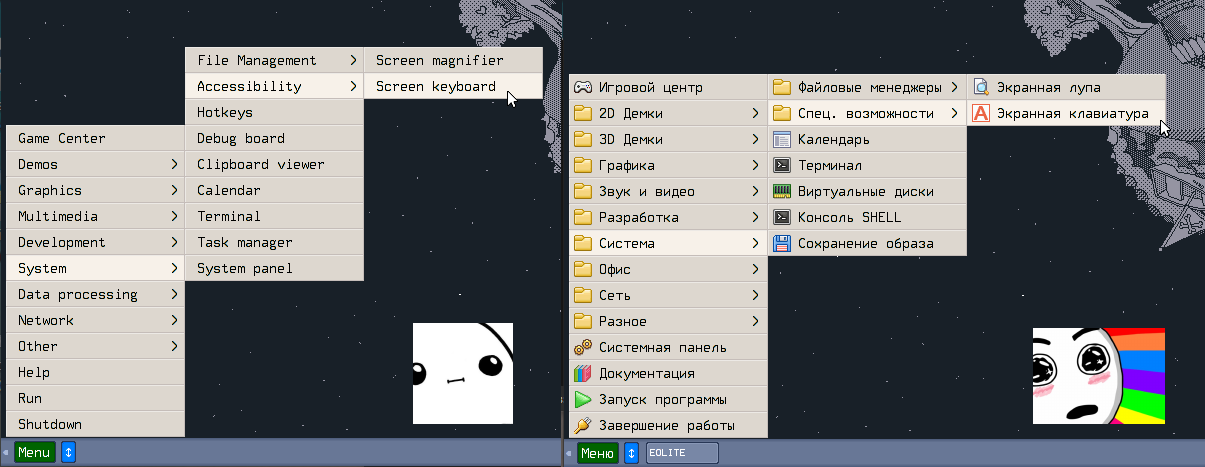Launch Task manager from the System submenu
Screen dimensions: 1205x467
[x=275, y=242]
